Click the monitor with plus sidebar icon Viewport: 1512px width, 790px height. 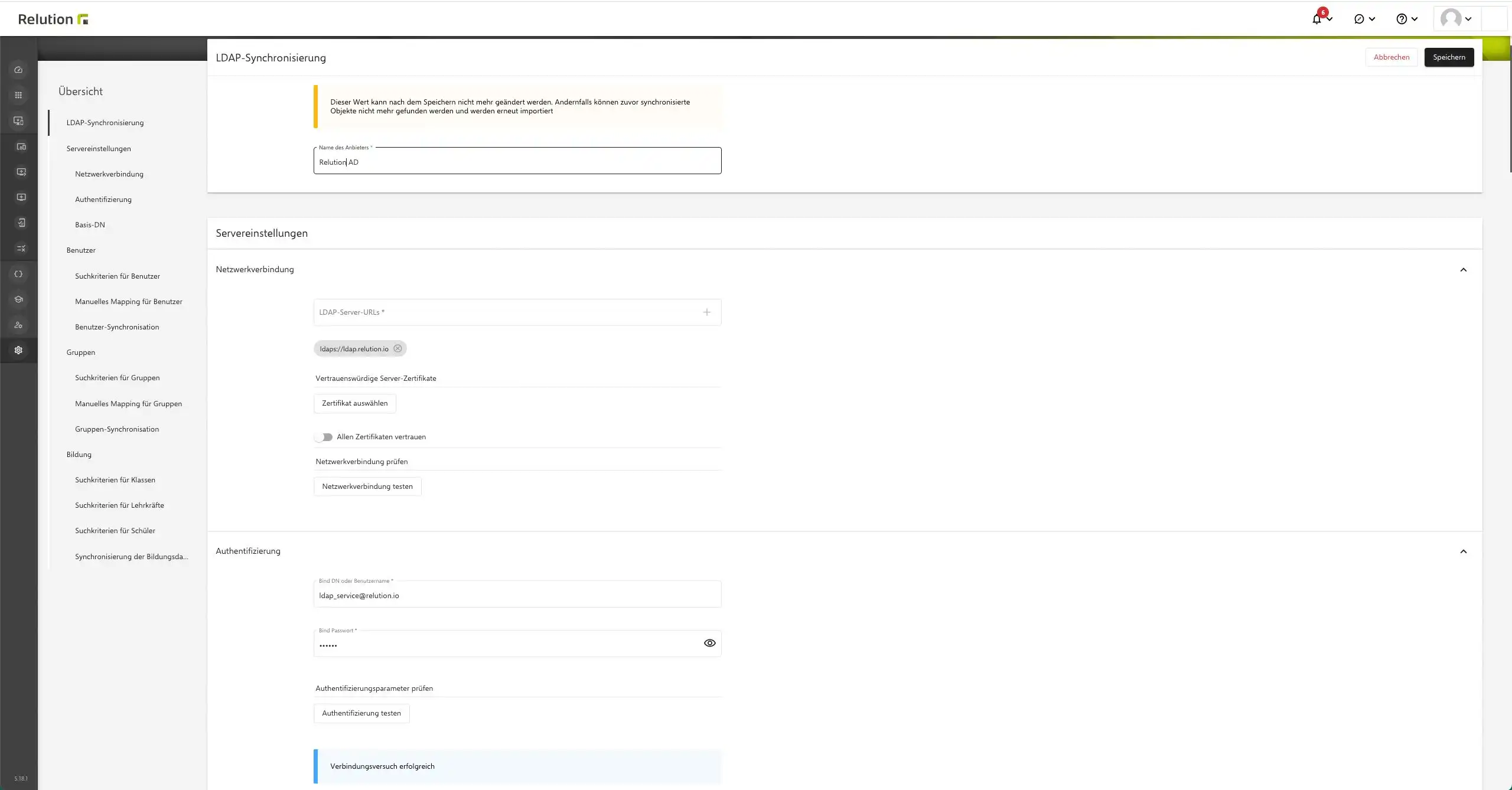pos(21,197)
